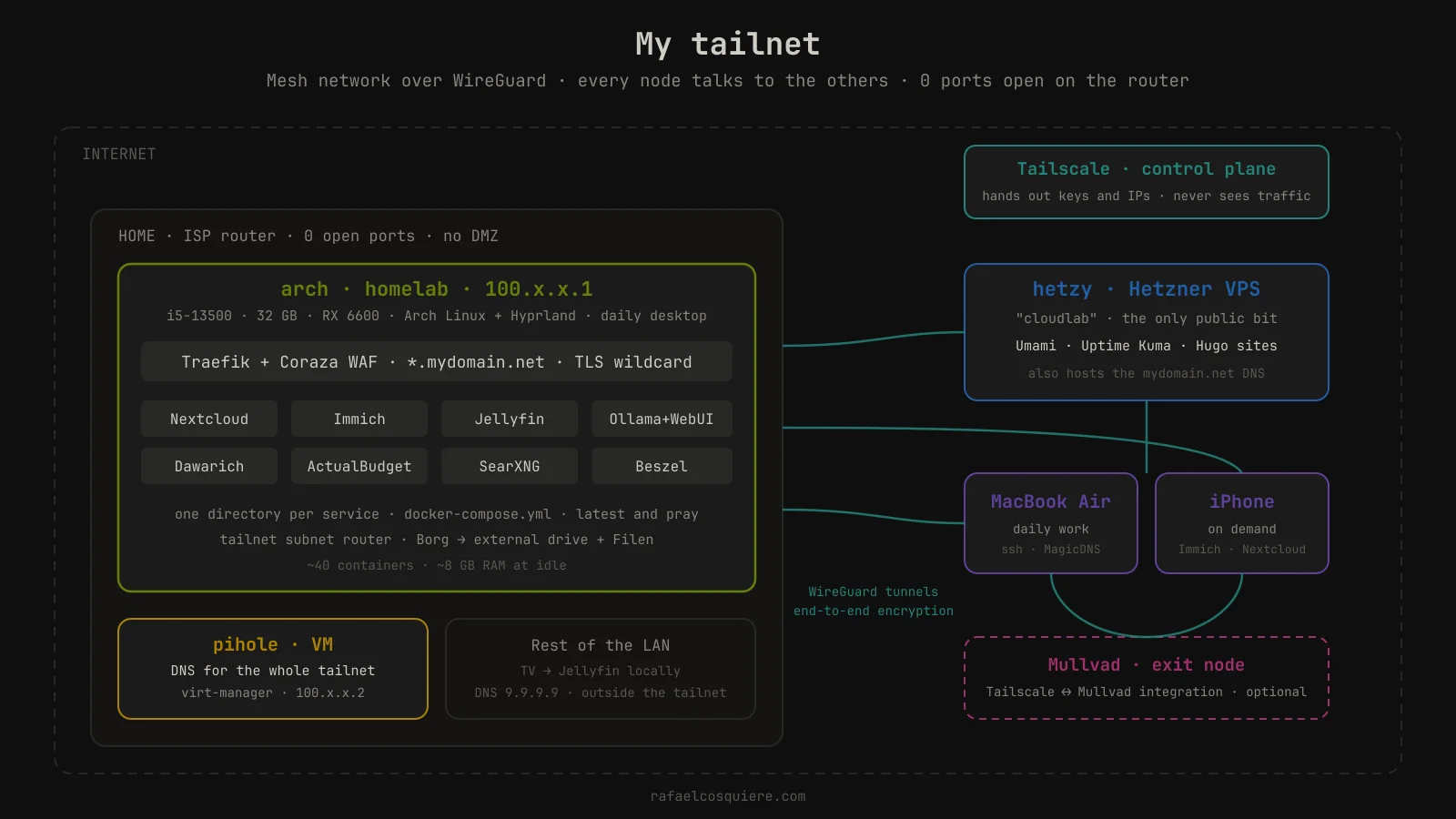Click the "TV → Jellyfin locally" line
This screenshot has width=1456, height=819.
click(x=601, y=671)
